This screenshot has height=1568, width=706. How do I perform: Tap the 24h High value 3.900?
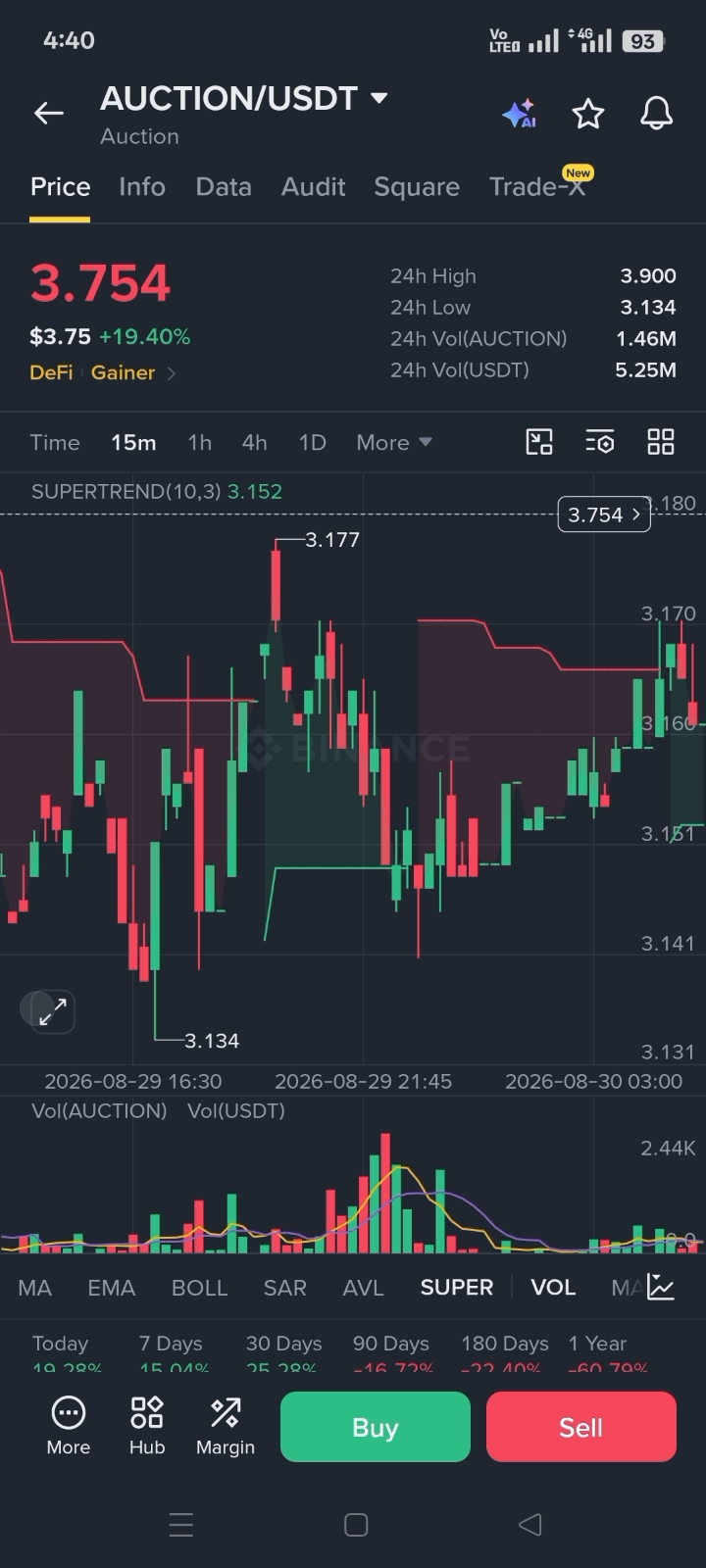(648, 276)
